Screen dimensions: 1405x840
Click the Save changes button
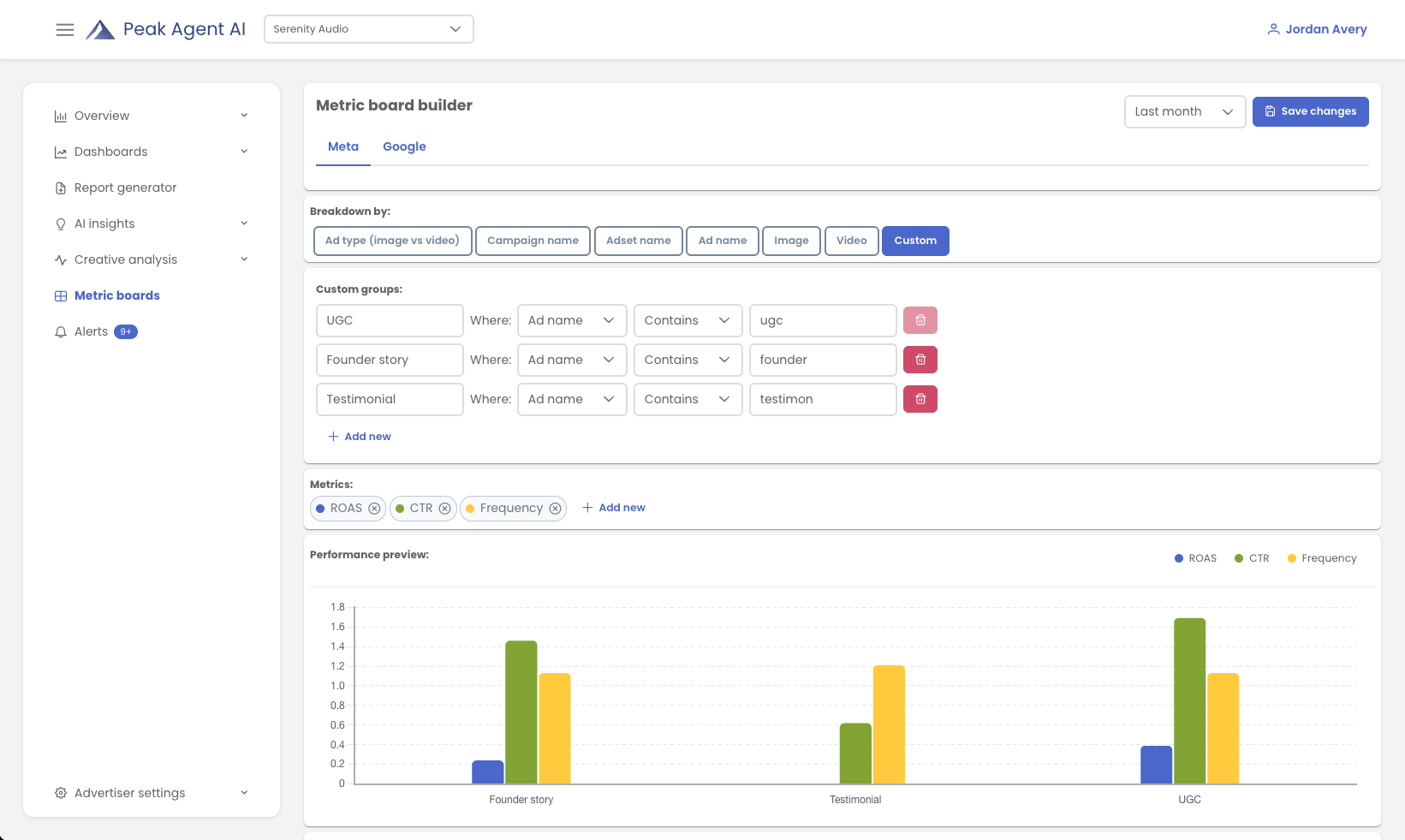pyautogui.click(x=1310, y=111)
